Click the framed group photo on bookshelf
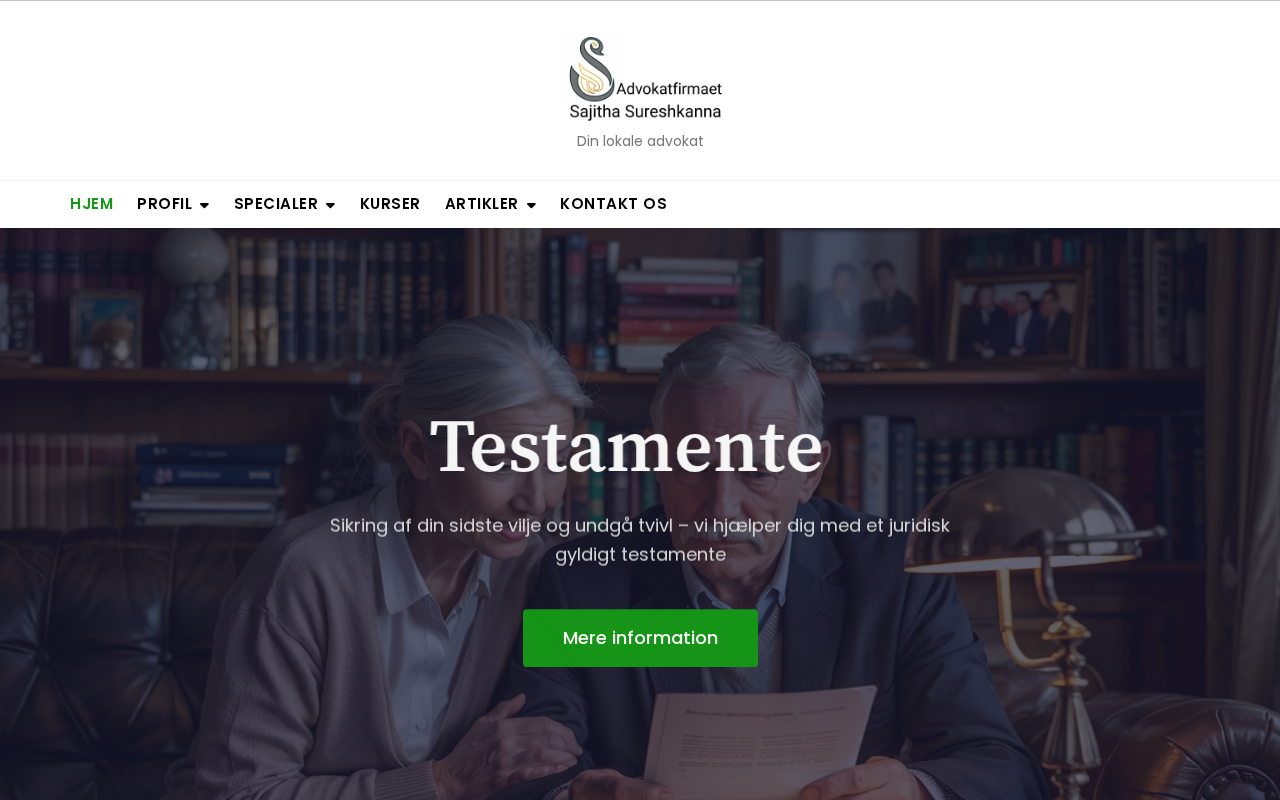The image size is (1280, 800). (1017, 317)
